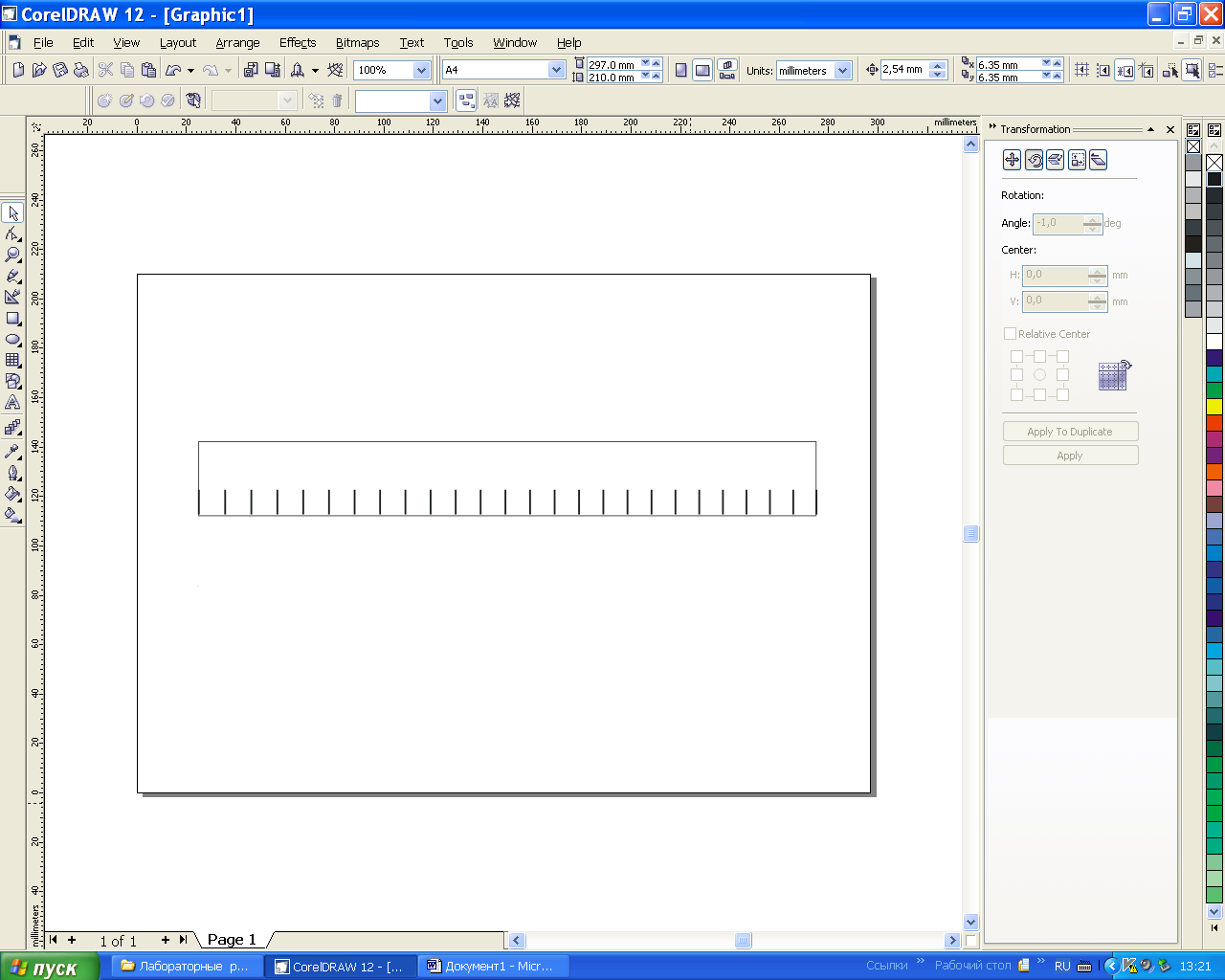Screen dimensions: 1225x980
Task: Switch to Scale and Mirror transformation
Action: coord(1055,160)
